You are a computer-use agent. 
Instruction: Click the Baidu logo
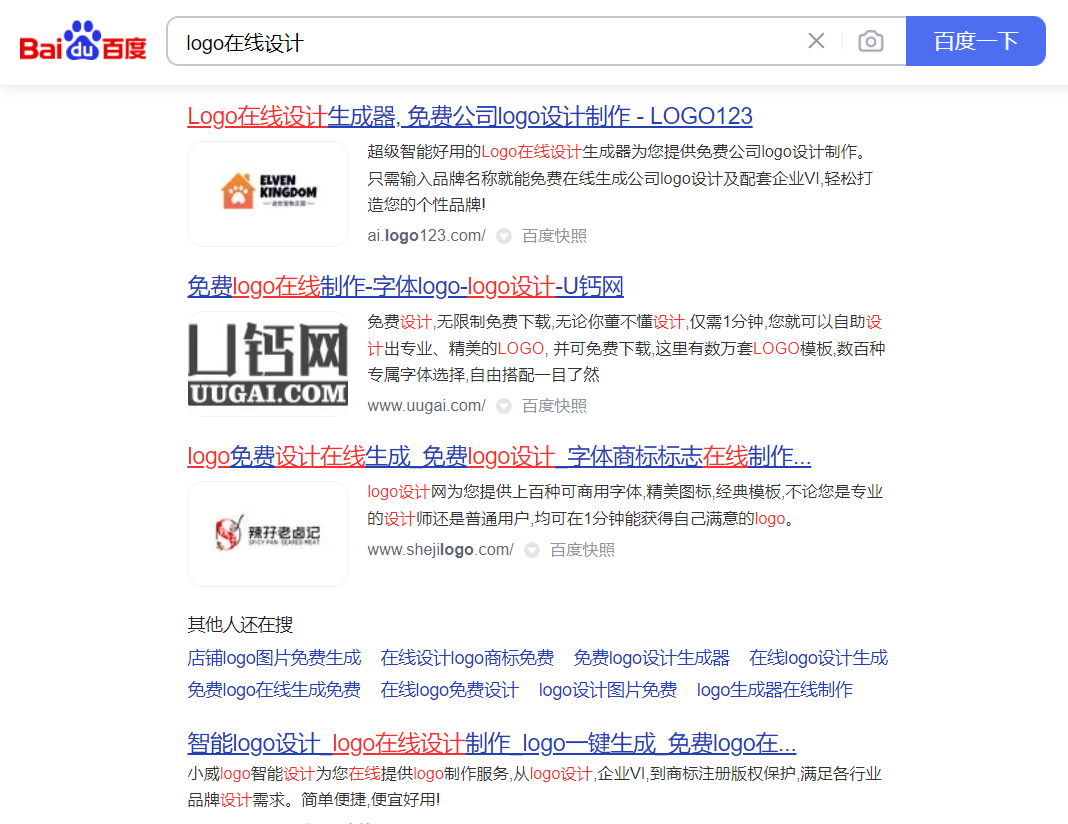pos(82,41)
